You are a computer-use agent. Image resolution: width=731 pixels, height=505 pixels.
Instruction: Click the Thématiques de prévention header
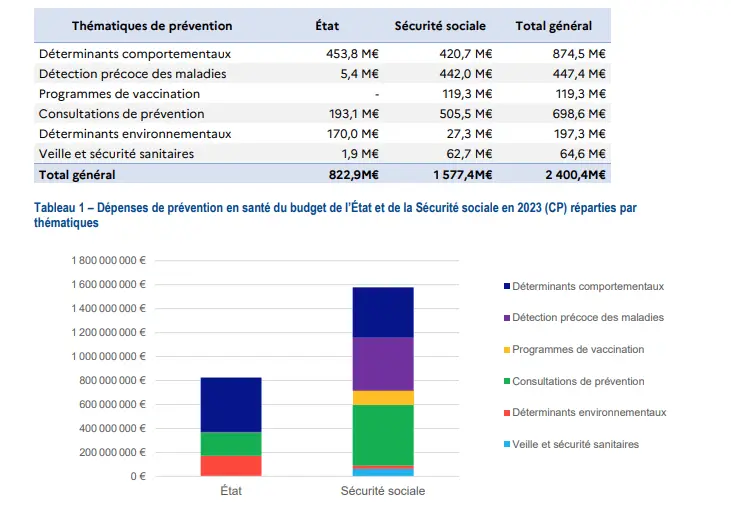pos(152,26)
